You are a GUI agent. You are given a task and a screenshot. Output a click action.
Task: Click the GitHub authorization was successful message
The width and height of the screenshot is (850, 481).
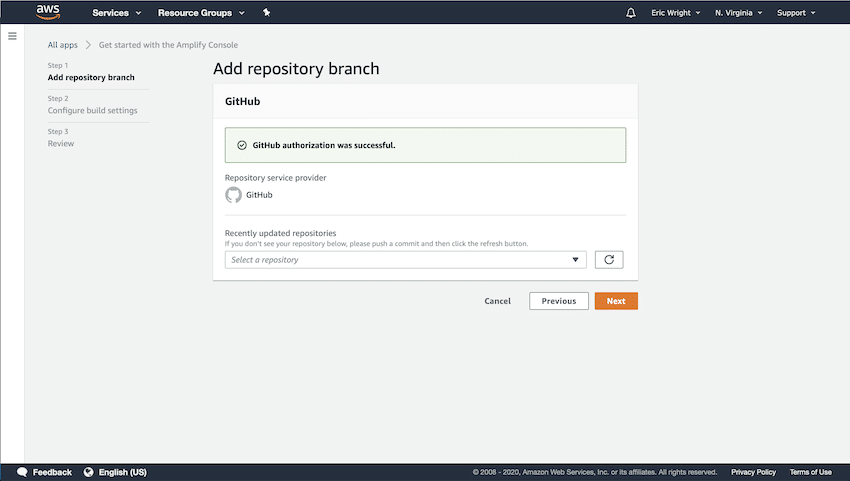324,145
